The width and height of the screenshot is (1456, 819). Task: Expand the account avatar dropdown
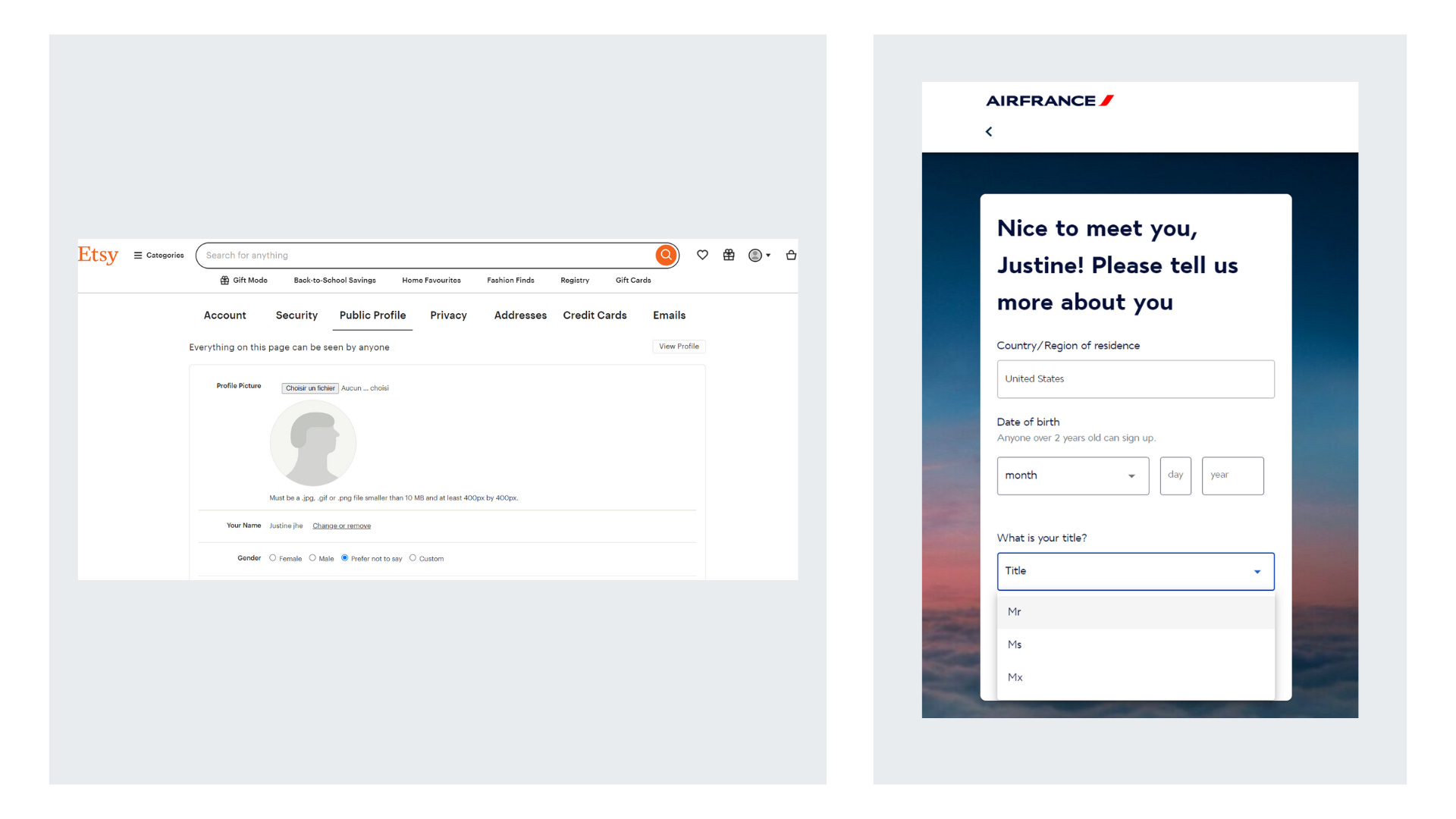pos(759,256)
